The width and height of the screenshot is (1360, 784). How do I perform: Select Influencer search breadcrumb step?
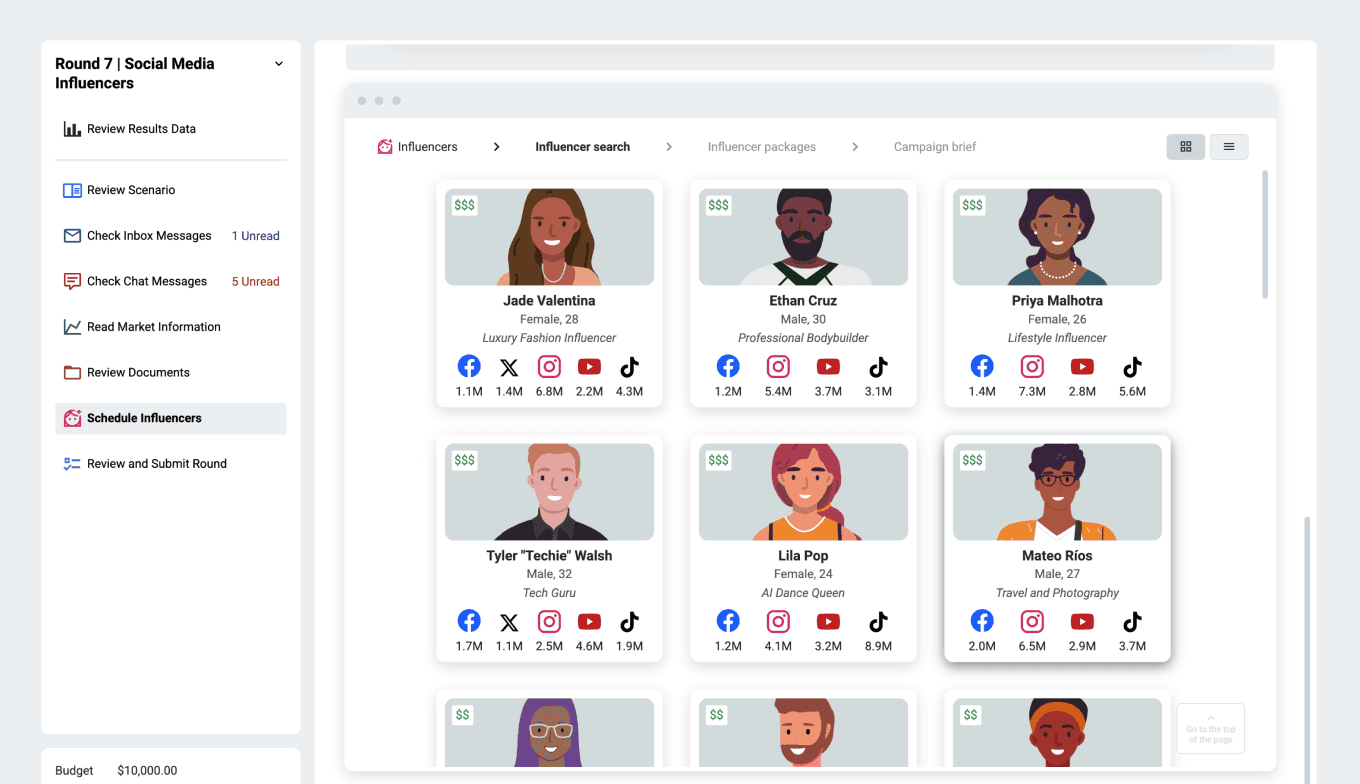(x=582, y=147)
